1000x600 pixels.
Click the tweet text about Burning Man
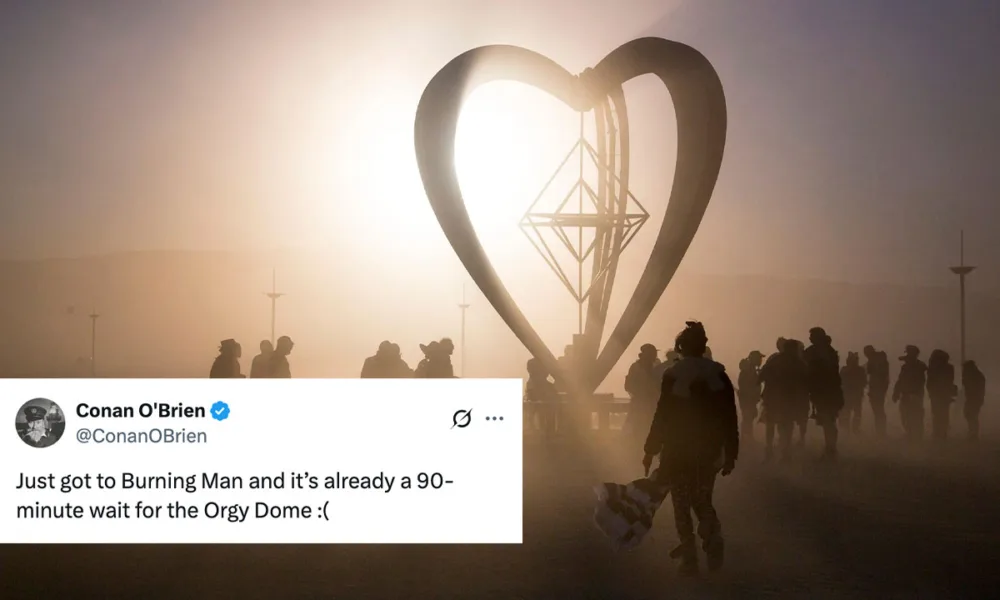[235, 495]
